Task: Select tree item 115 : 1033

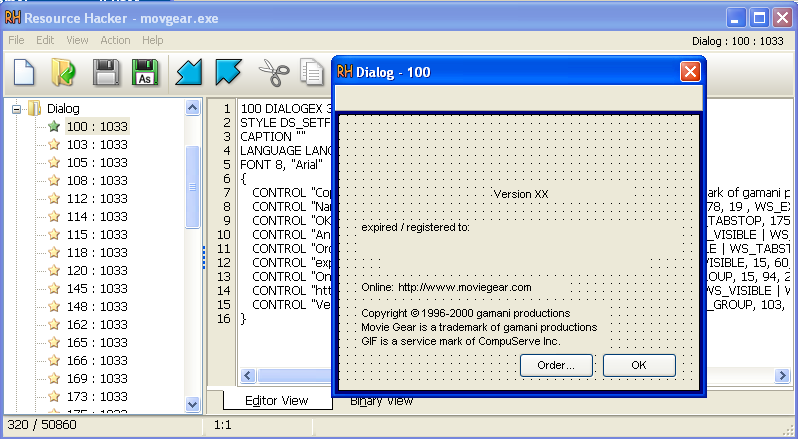Action: tap(97, 235)
